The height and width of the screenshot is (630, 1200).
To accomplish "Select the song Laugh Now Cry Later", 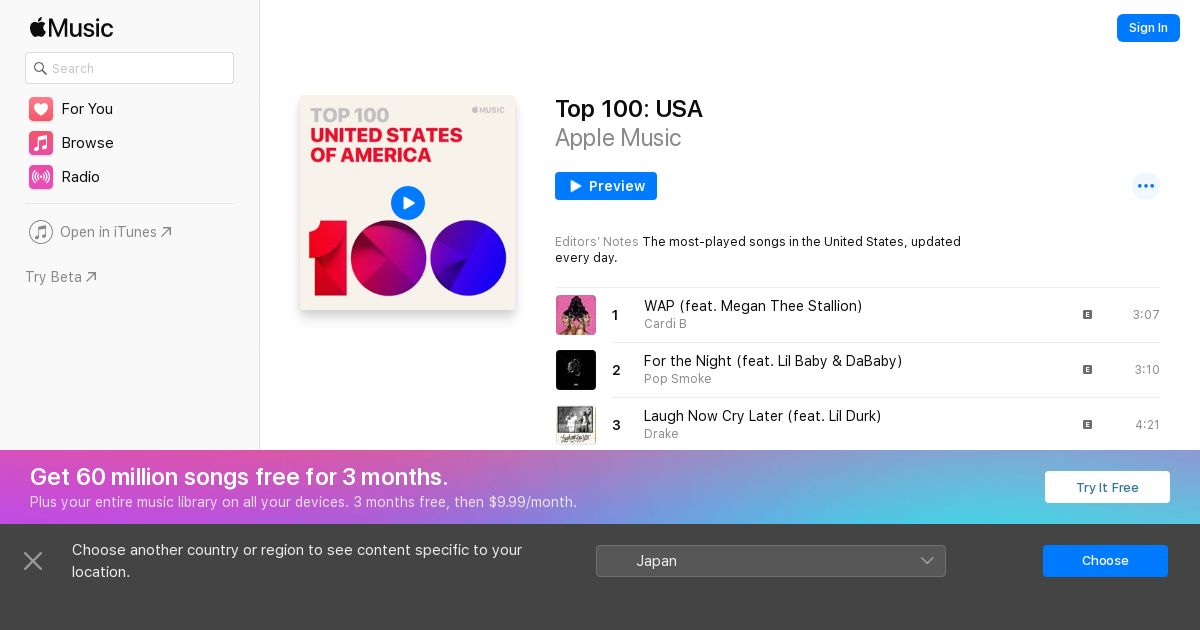I will coord(763,416).
